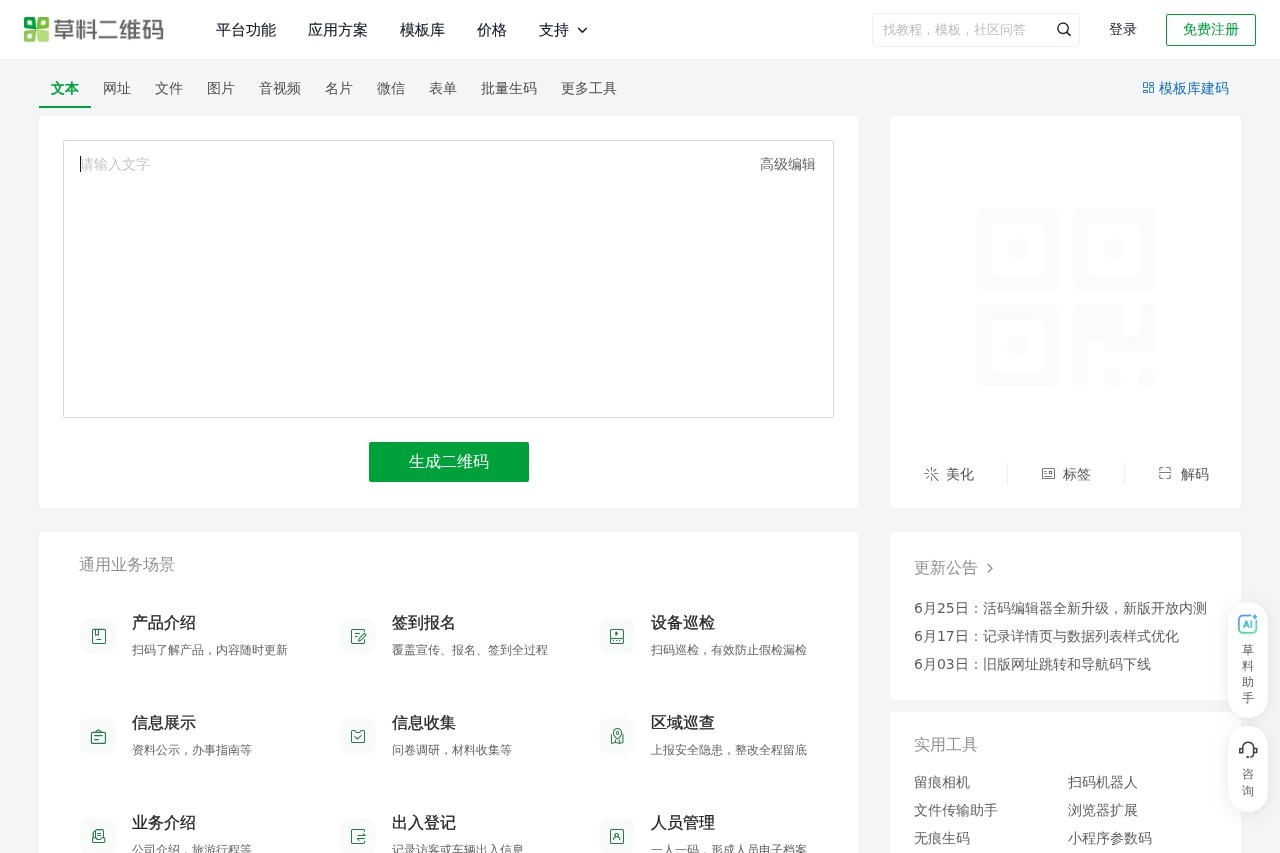Click the 产品介绍 title

pyautogui.click(x=164, y=623)
